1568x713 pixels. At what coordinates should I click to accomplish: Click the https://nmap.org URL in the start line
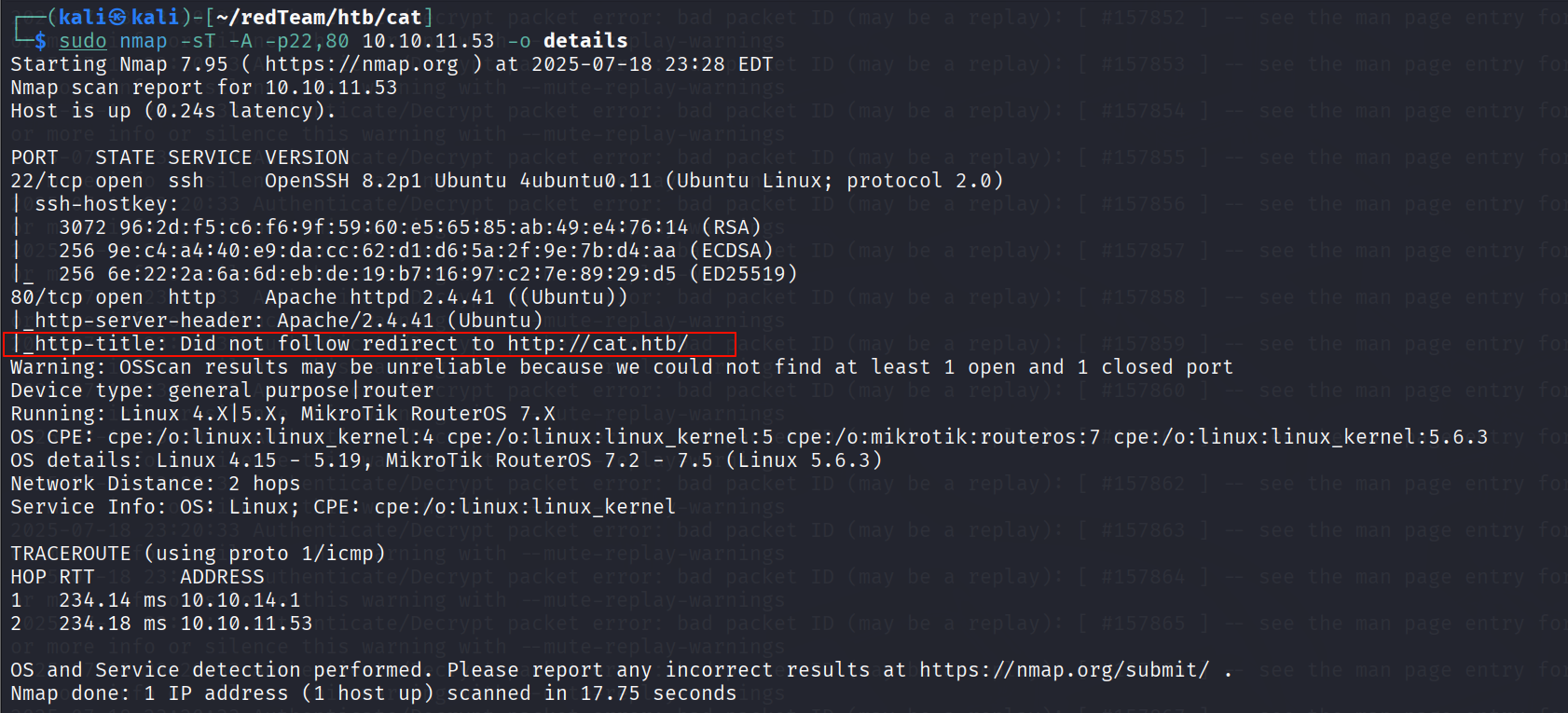[x=362, y=64]
